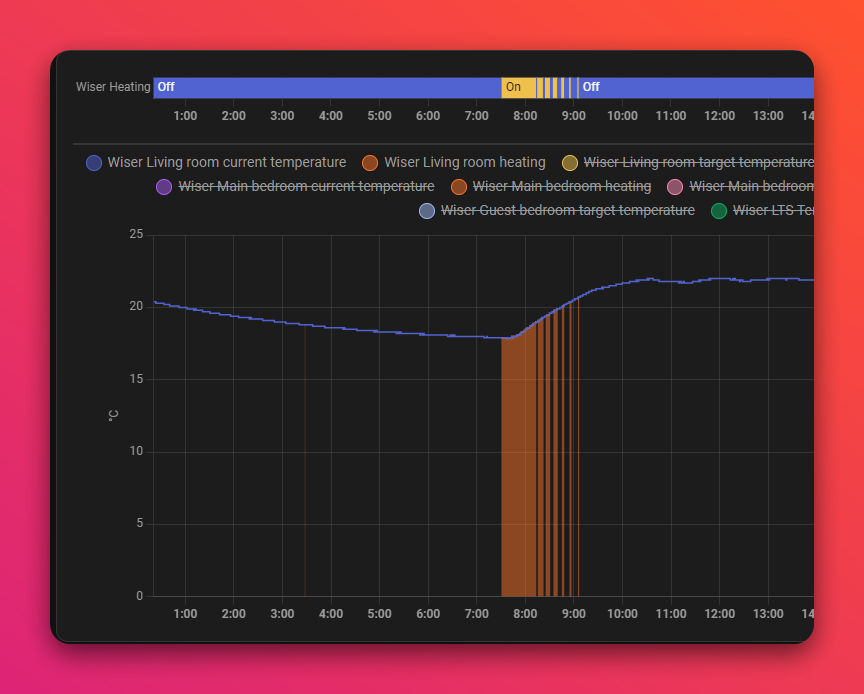Click the temperature line at its 11:00 peak
This screenshot has width=864, height=694.
(x=670, y=279)
